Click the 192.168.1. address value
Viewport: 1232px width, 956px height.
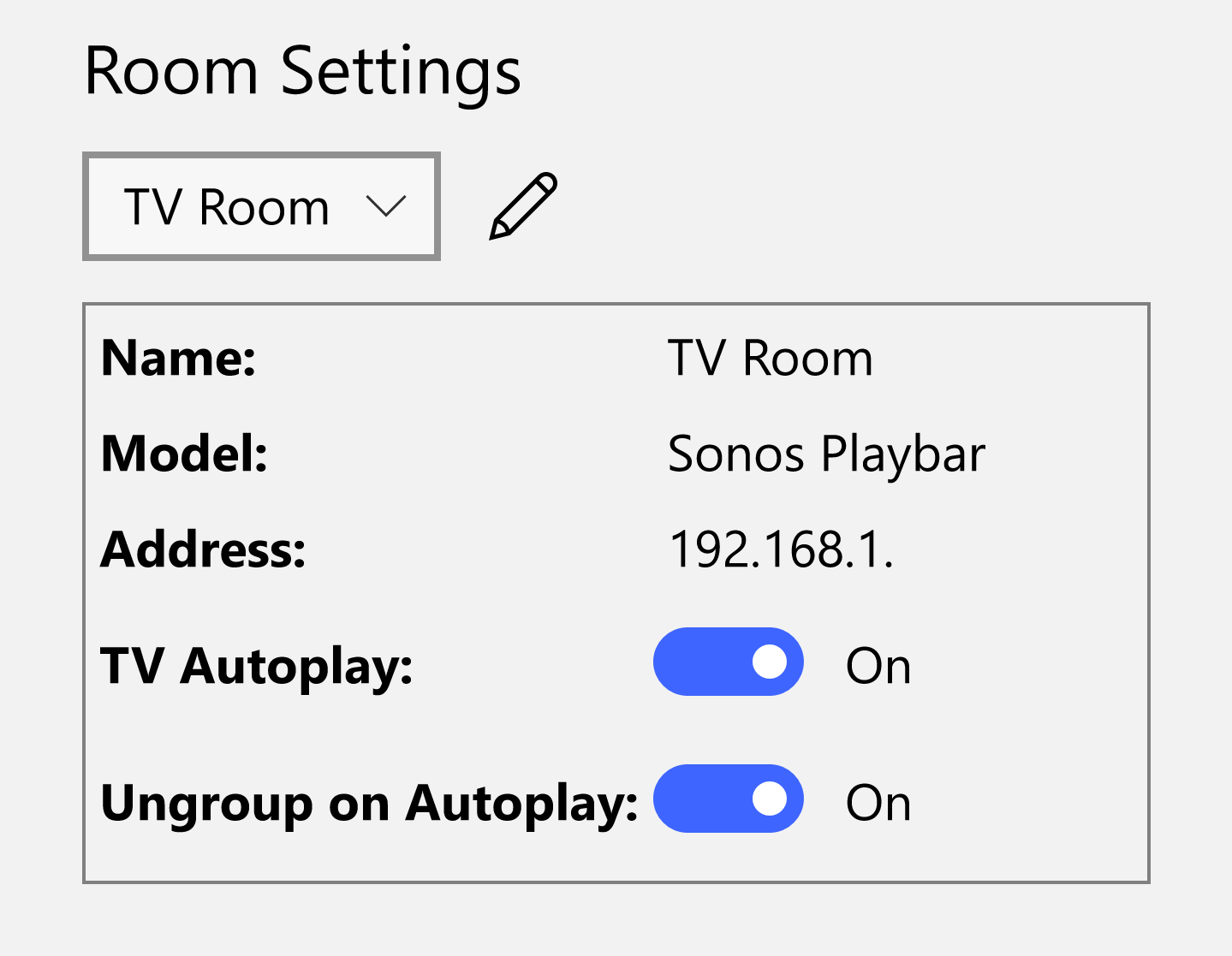click(781, 549)
